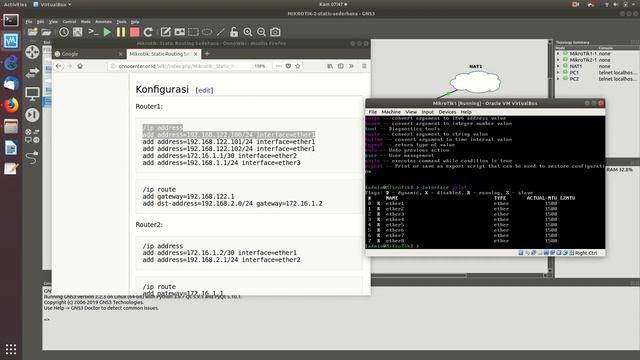Screen dimensions: 640x360
Task: Stop all nodes with red stop button
Action: (x=134, y=32)
